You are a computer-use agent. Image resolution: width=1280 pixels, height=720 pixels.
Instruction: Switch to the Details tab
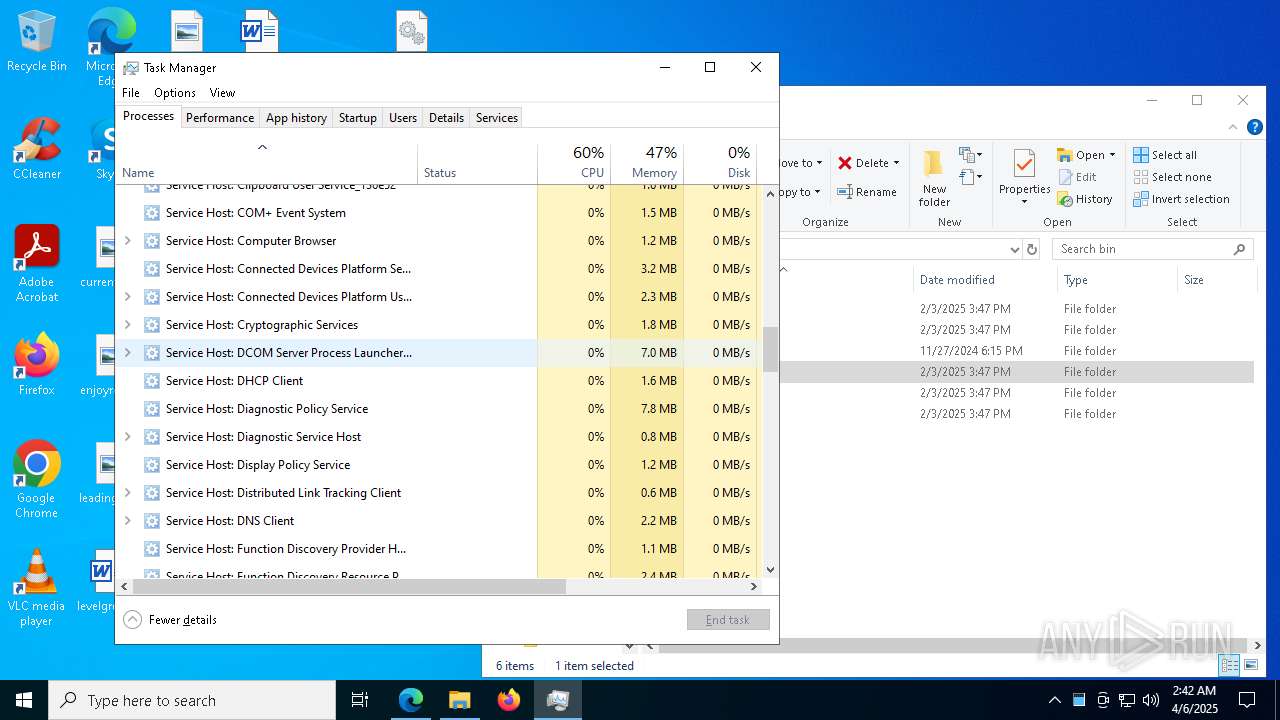coord(446,118)
